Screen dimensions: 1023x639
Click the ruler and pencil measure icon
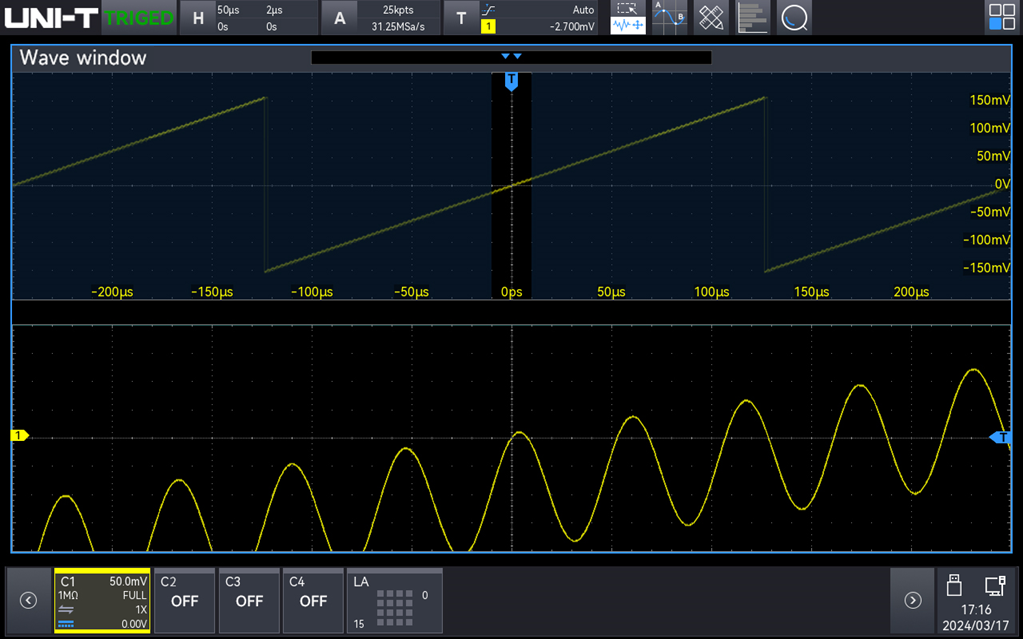[x=711, y=17]
